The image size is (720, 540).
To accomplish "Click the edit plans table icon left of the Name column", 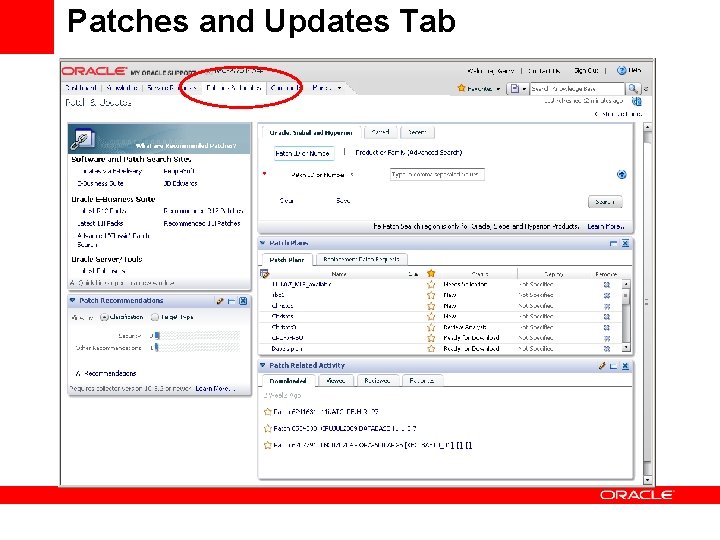I will point(264,274).
